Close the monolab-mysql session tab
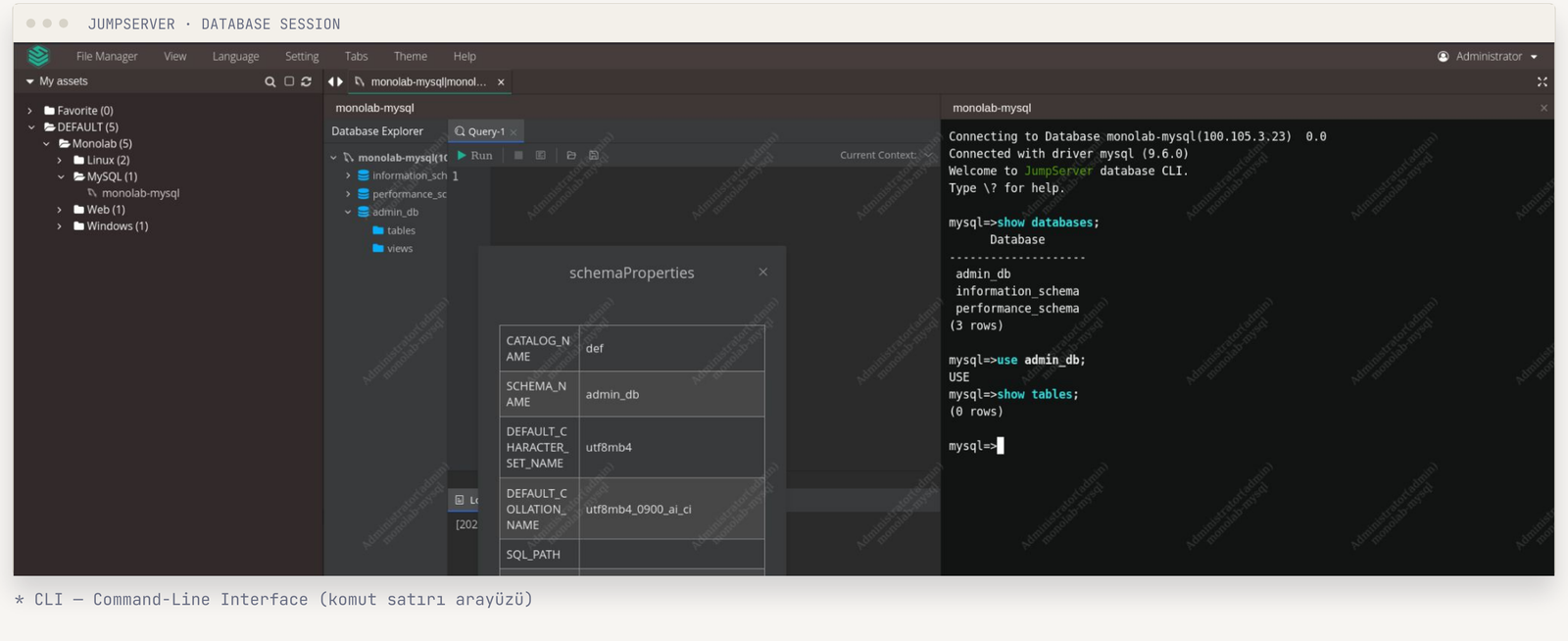This screenshot has width=1568, height=641. tap(501, 81)
